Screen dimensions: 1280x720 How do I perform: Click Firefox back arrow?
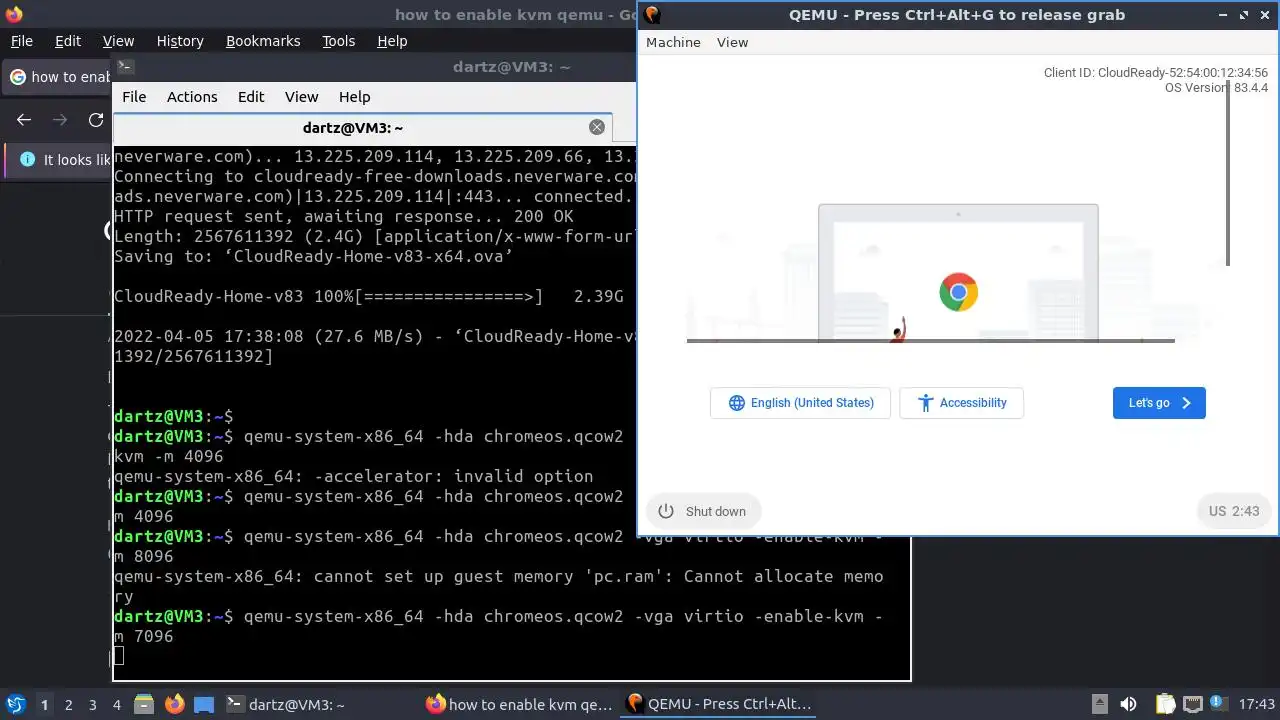24,120
